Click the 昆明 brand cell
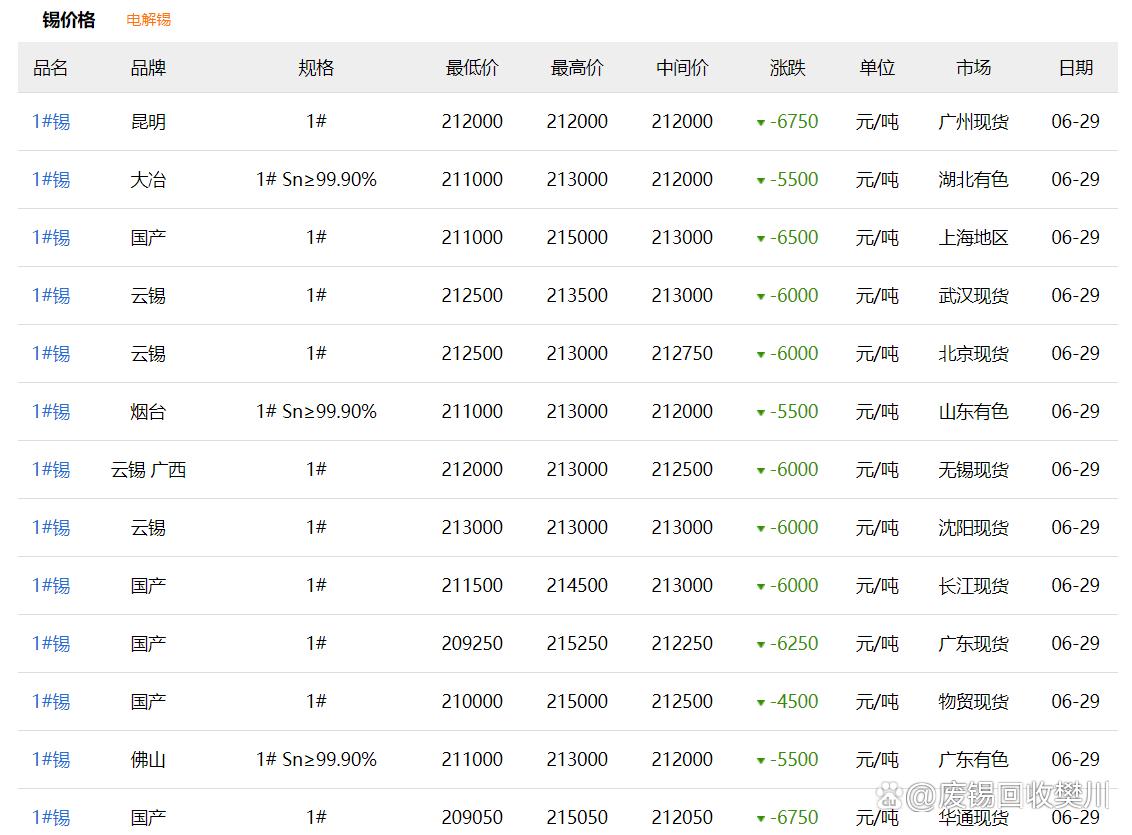 pyautogui.click(x=148, y=121)
